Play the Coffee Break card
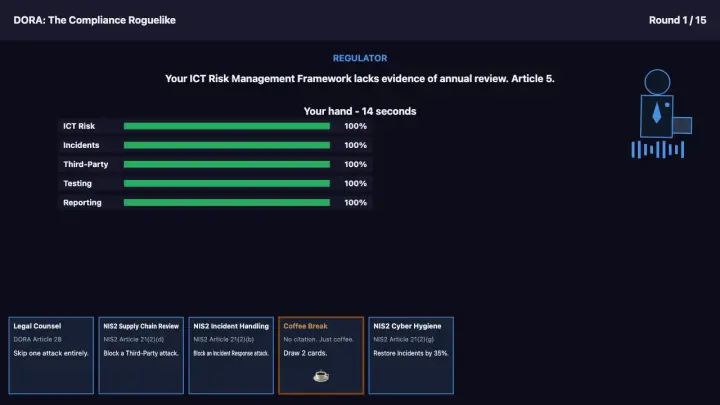This screenshot has width=720, height=405. 321,355
